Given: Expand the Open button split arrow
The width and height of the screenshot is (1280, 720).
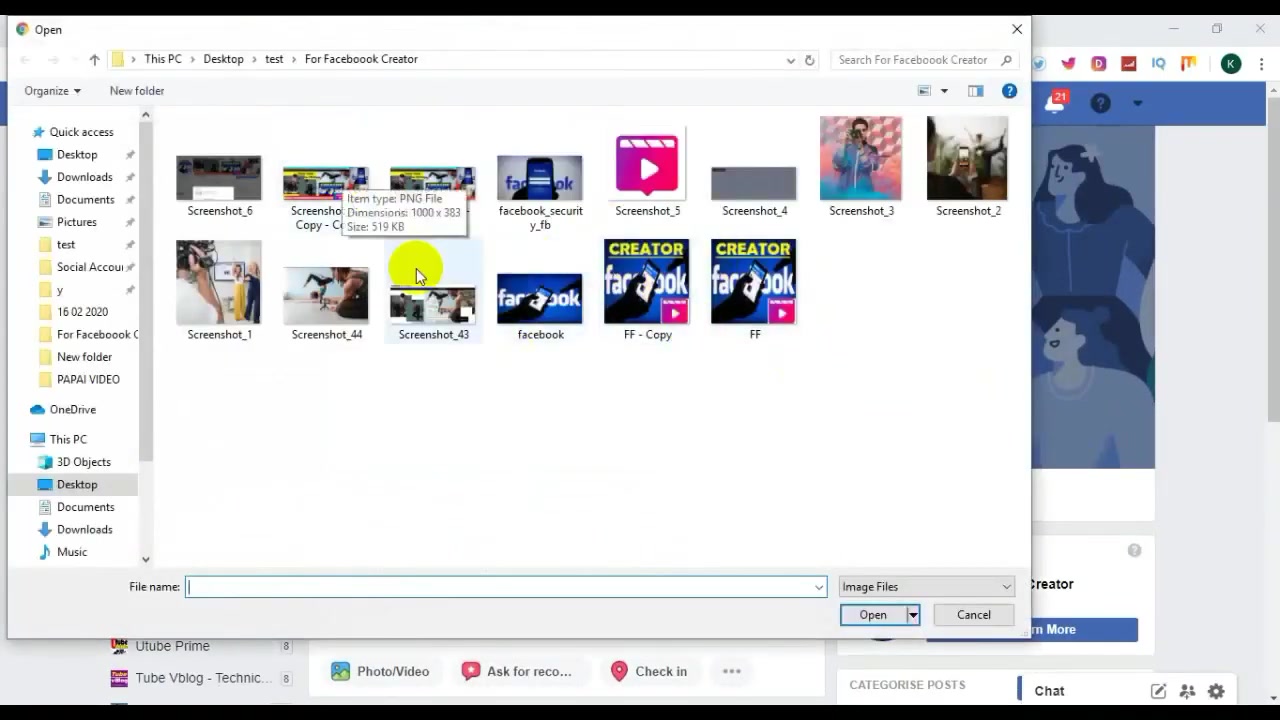Looking at the screenshot, I should (x=913, y=615).
